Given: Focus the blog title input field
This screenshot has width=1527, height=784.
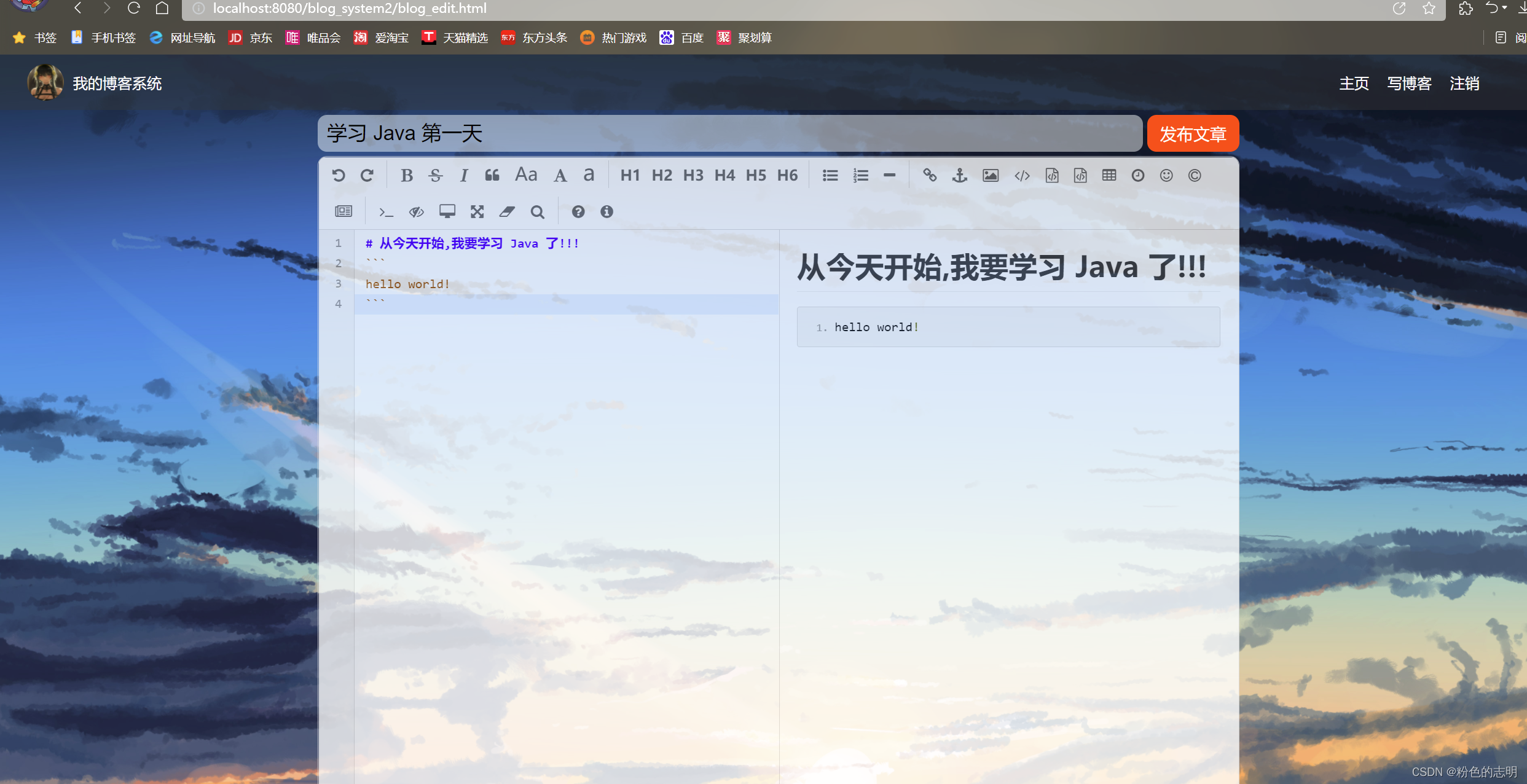Looking at the screenshot, I should pos(730,133).
